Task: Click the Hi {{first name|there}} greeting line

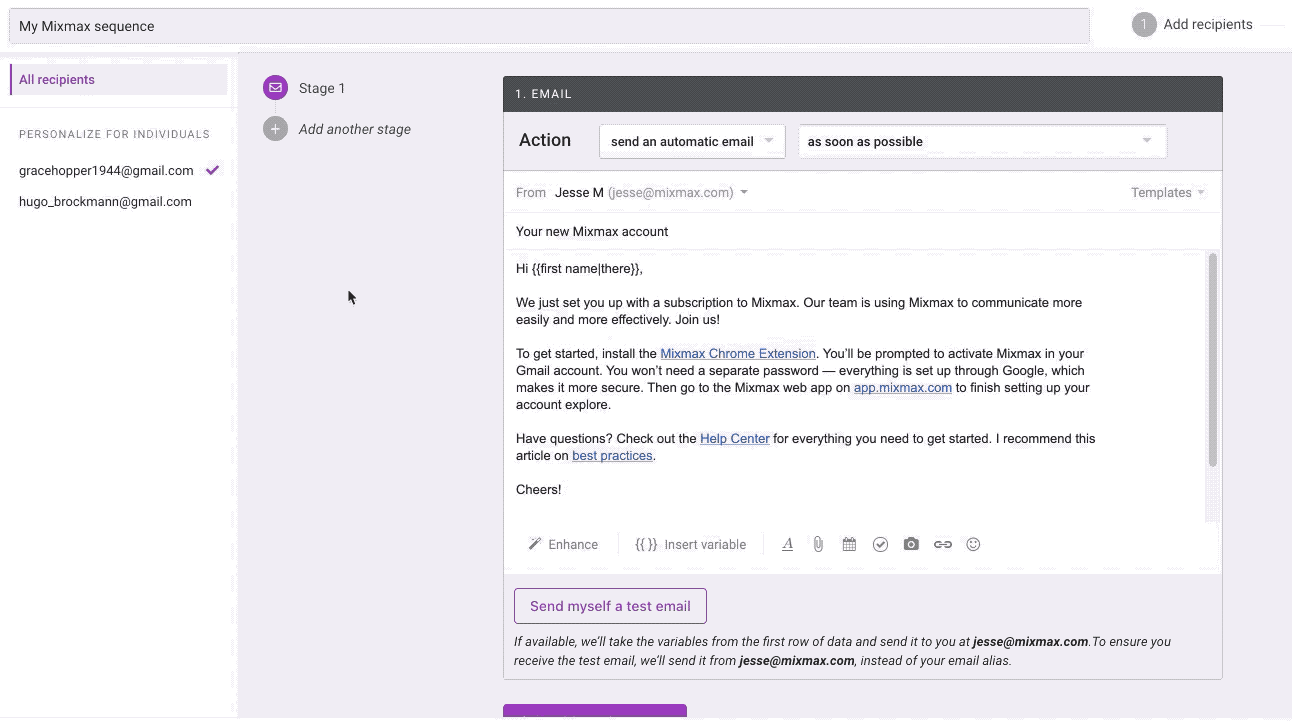Action: coord(579,268)
